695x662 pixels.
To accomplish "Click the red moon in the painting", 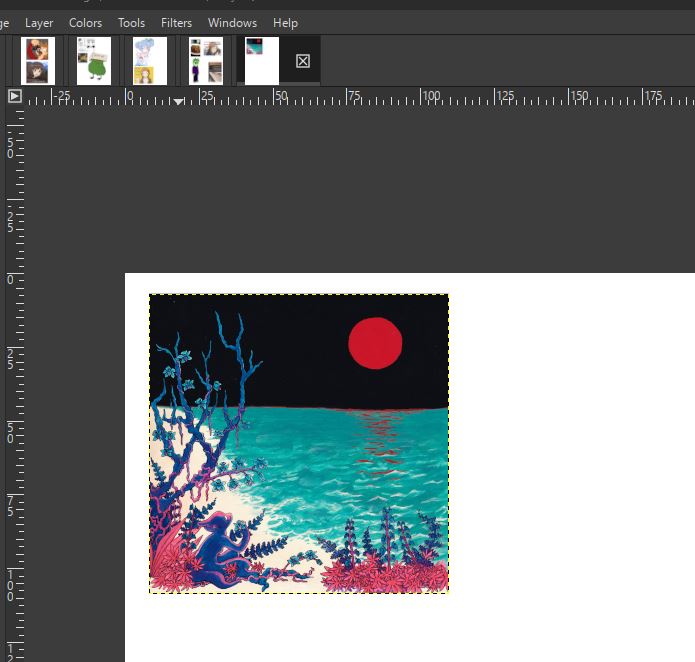I will 375,343.
